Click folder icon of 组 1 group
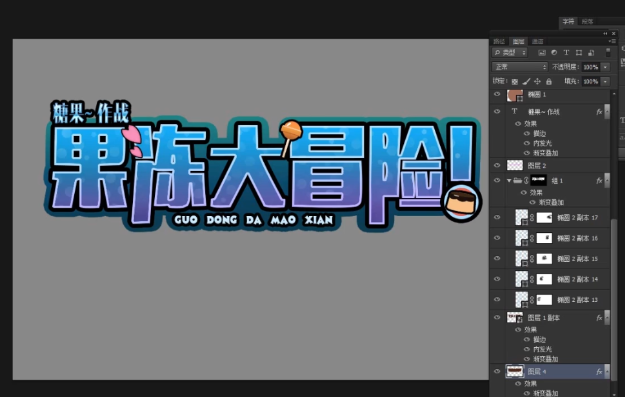 (x=517, y=181)
